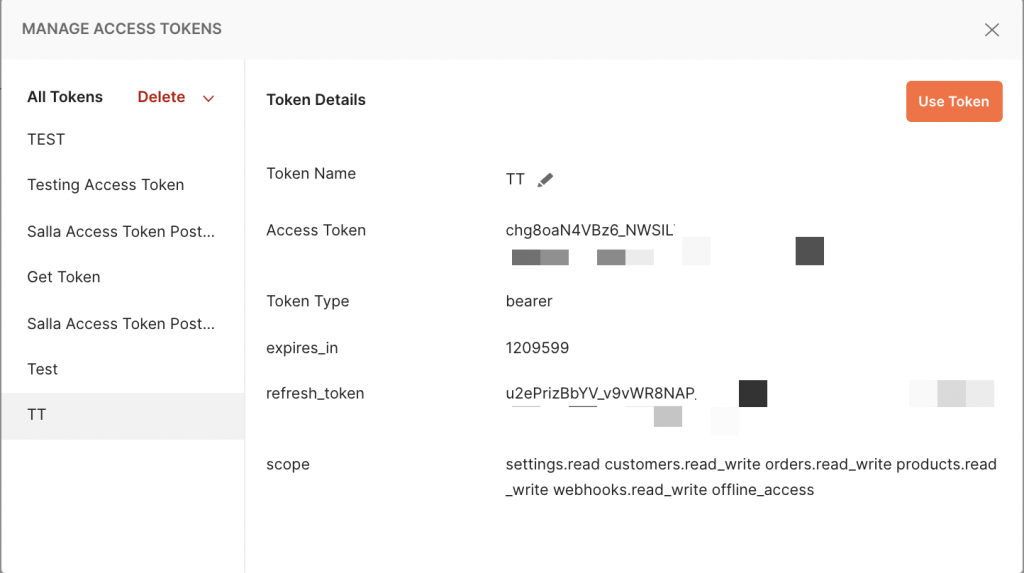Click the expires_in value 1209599

537,348
